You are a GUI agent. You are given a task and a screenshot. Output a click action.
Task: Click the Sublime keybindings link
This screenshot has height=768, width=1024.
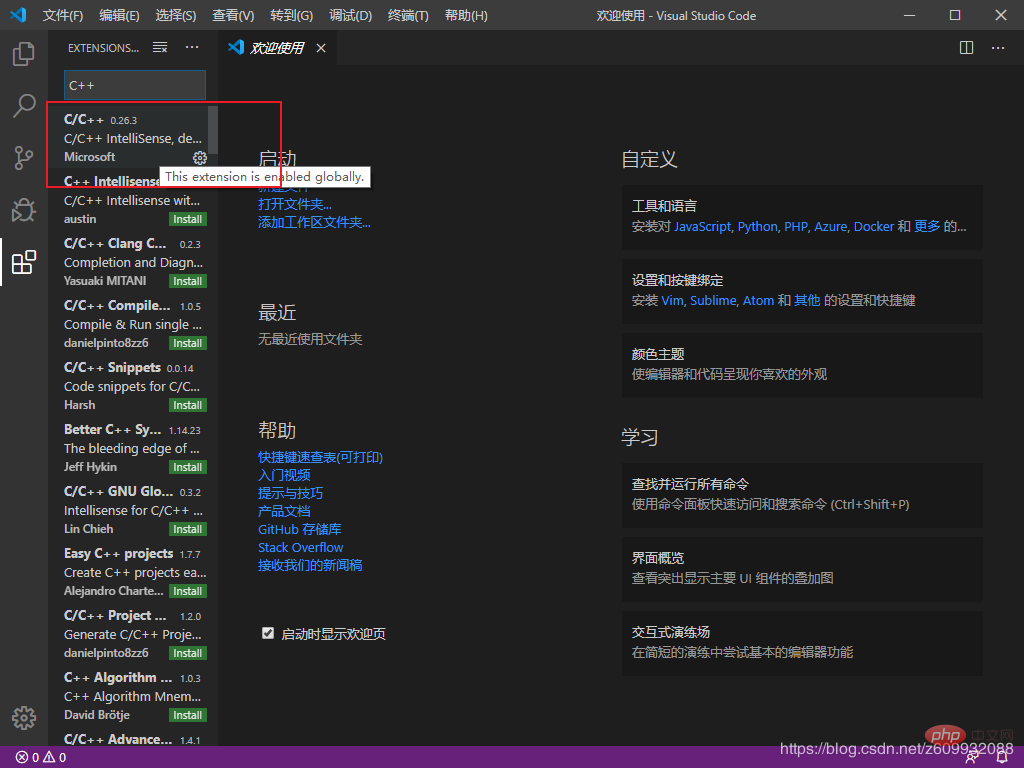click(713, 300)
